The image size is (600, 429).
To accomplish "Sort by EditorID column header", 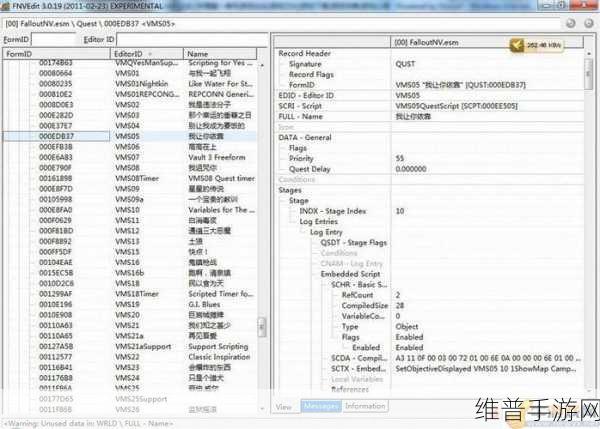I will point(147,54).
